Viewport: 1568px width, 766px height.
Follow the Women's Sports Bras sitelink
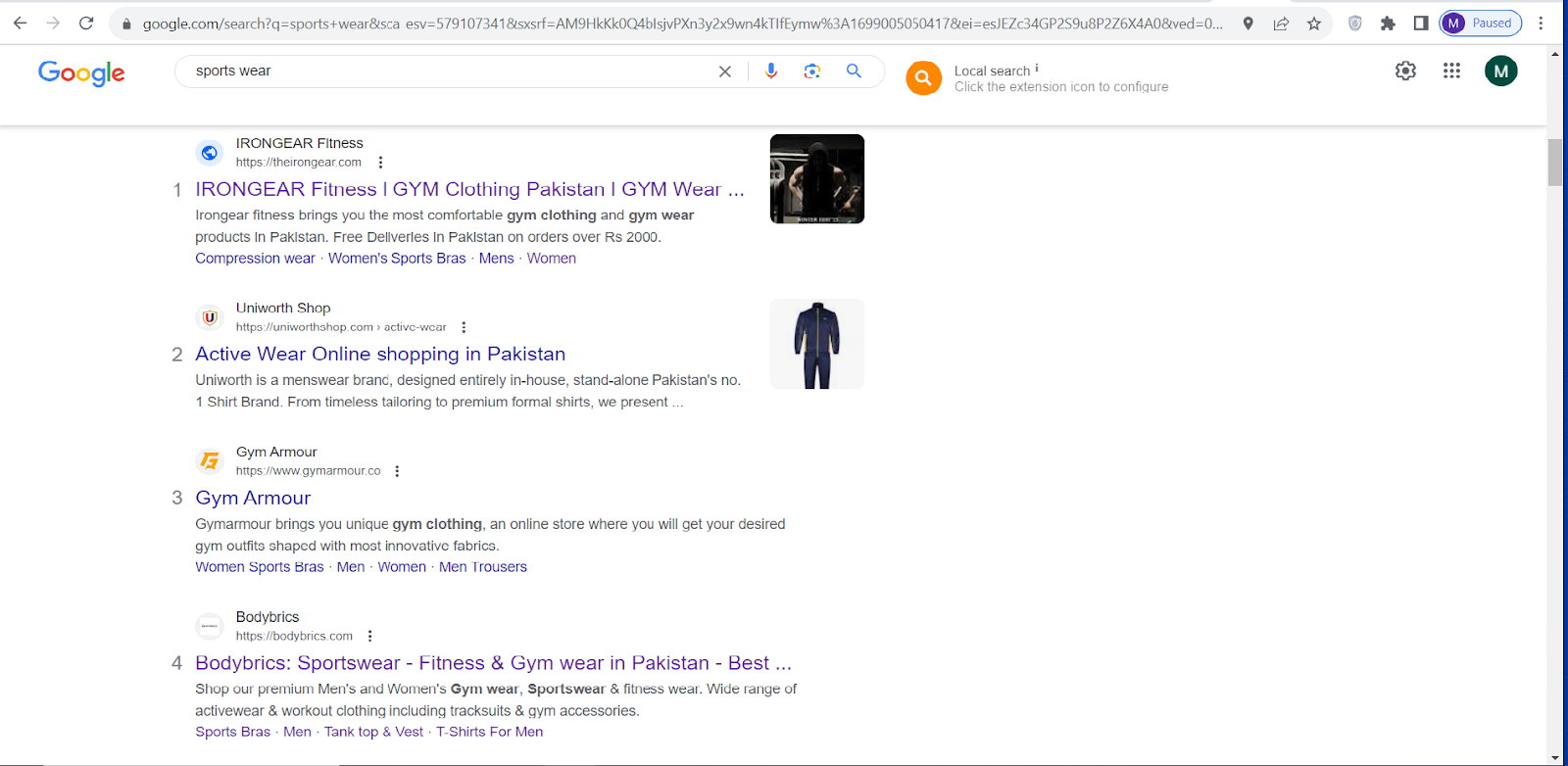click(397, 259)
